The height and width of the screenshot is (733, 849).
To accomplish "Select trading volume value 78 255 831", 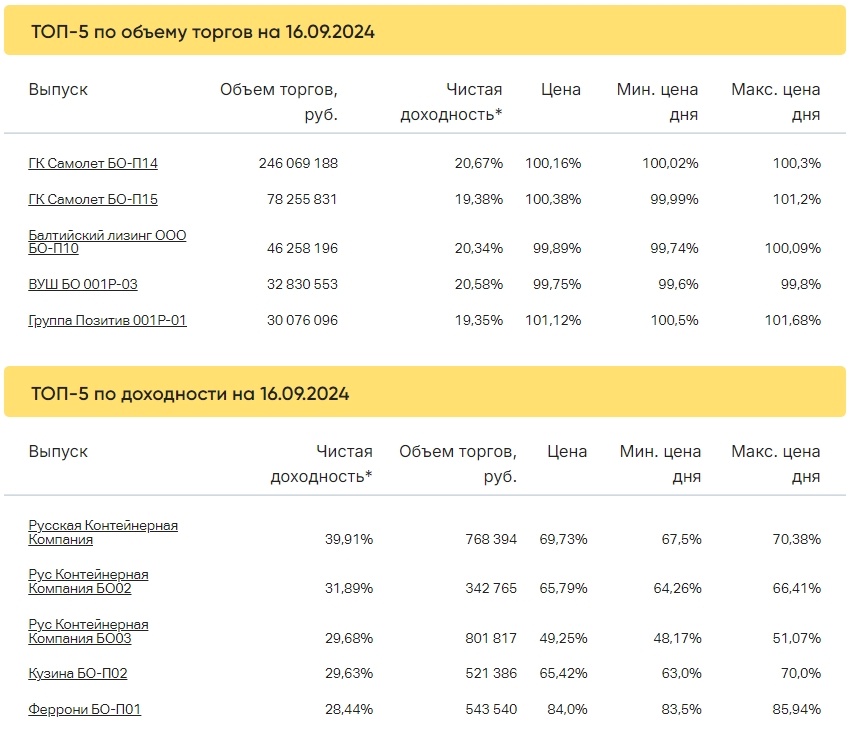I will pos(302,199).
